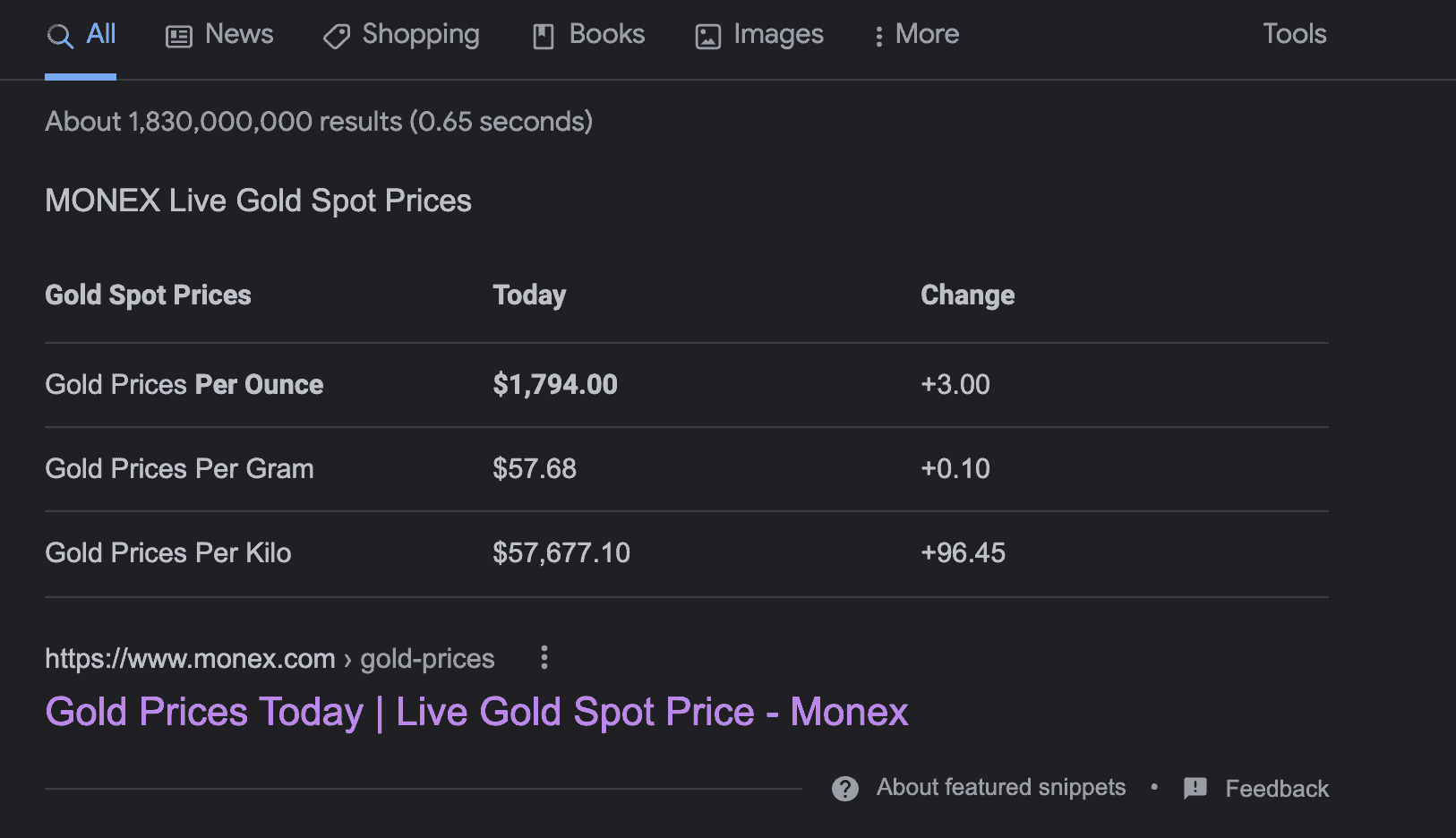Open the Gold Prices Today Monex link

pos(476,712)
